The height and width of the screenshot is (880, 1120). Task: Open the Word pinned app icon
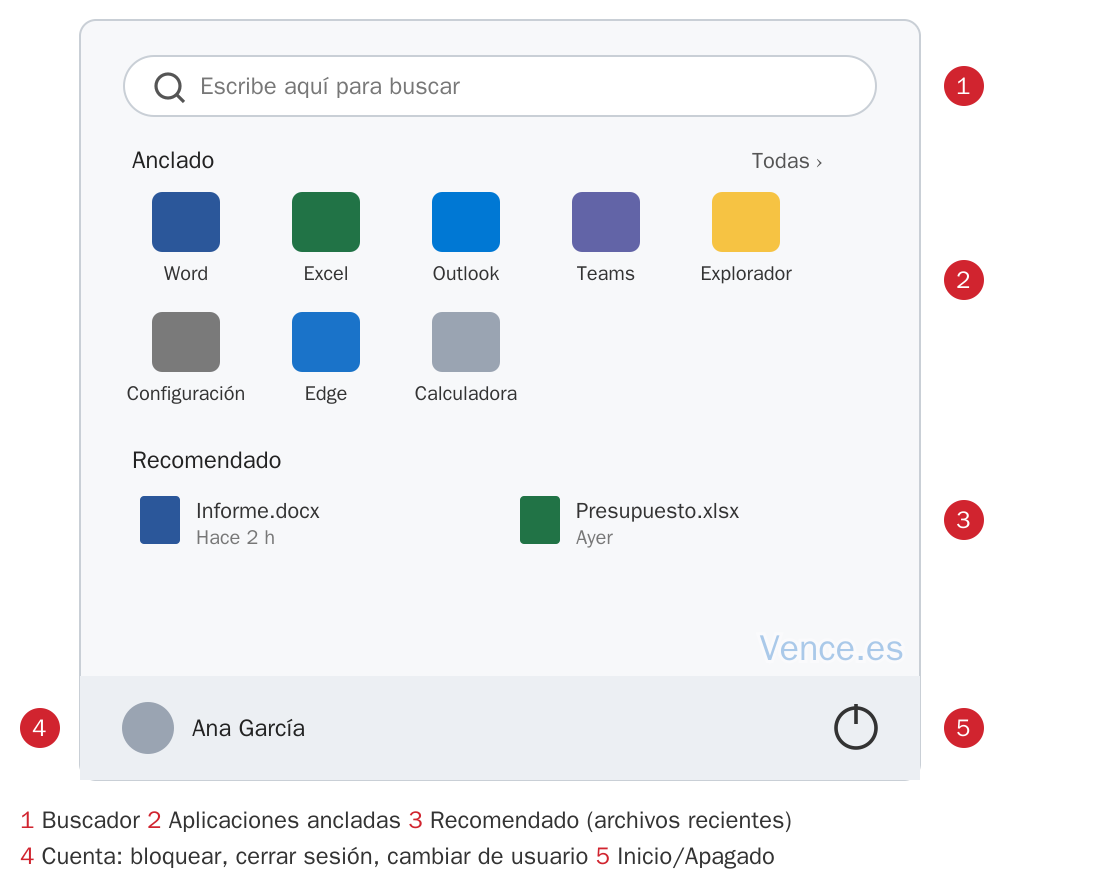click(x=186, y=221)
